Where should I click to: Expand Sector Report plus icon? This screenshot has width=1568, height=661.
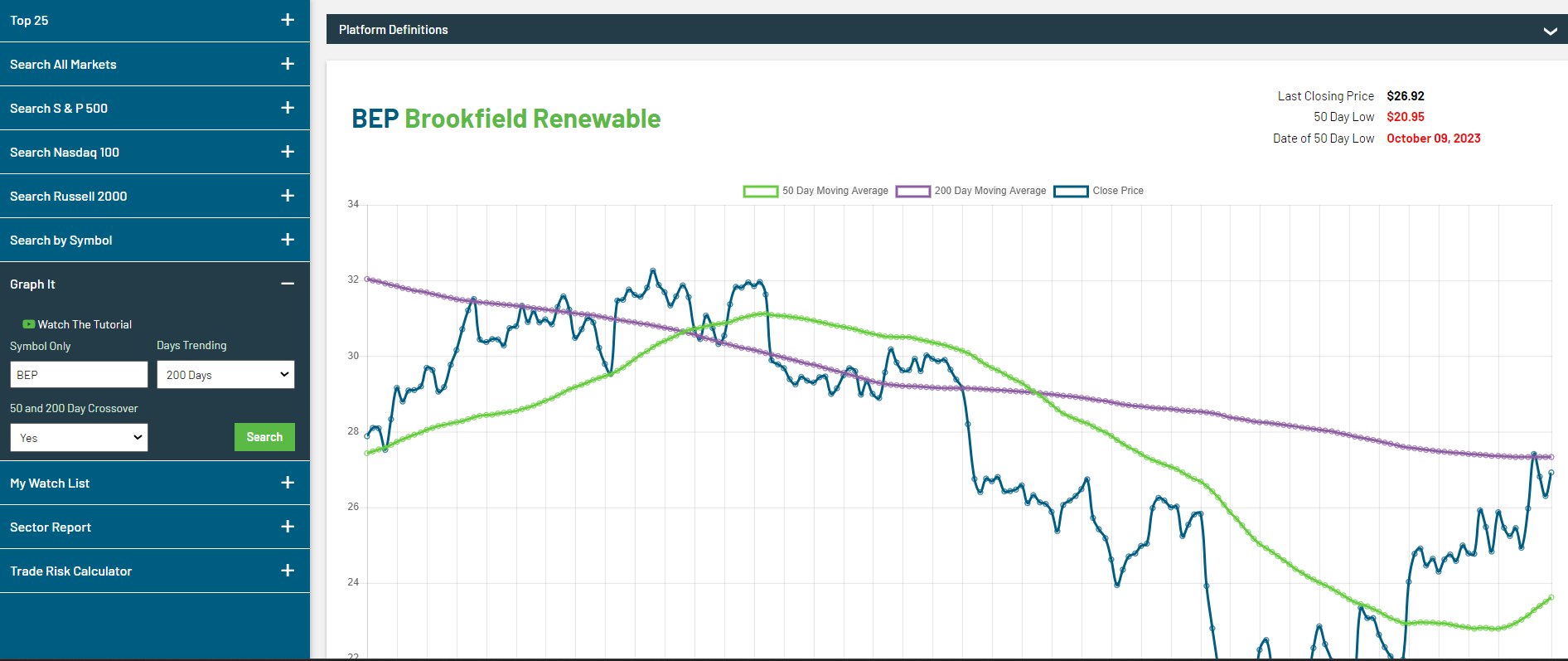288,527
